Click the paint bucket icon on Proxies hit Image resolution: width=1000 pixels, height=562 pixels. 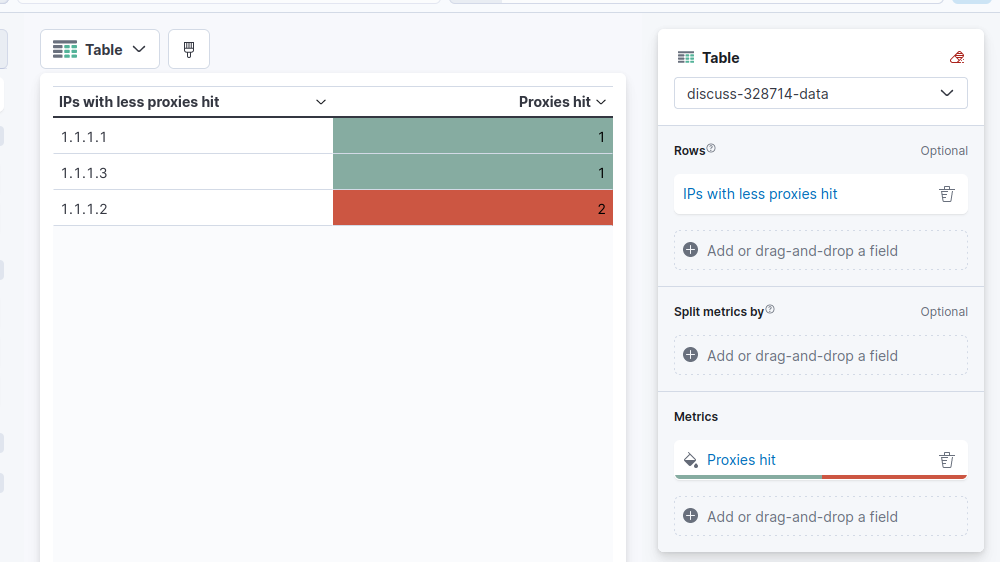coord(690,460)
